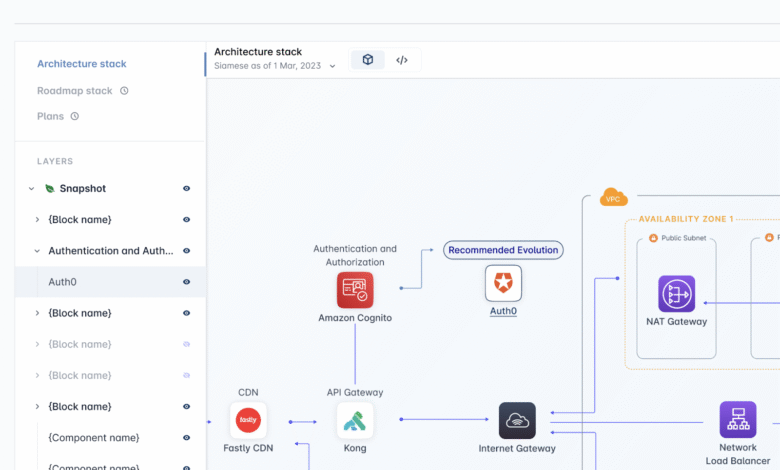This screenshot has width=780, height=470.
Task: Expand {Block name} row below Auth0
Action: (x=37, y=313)
